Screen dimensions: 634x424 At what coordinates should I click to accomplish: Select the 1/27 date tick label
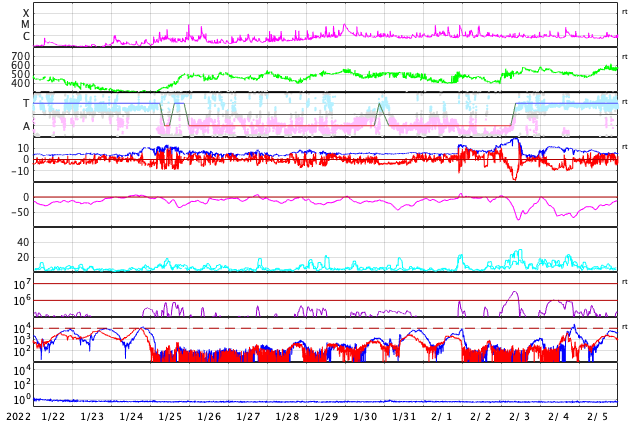click(x=248, y=416)
